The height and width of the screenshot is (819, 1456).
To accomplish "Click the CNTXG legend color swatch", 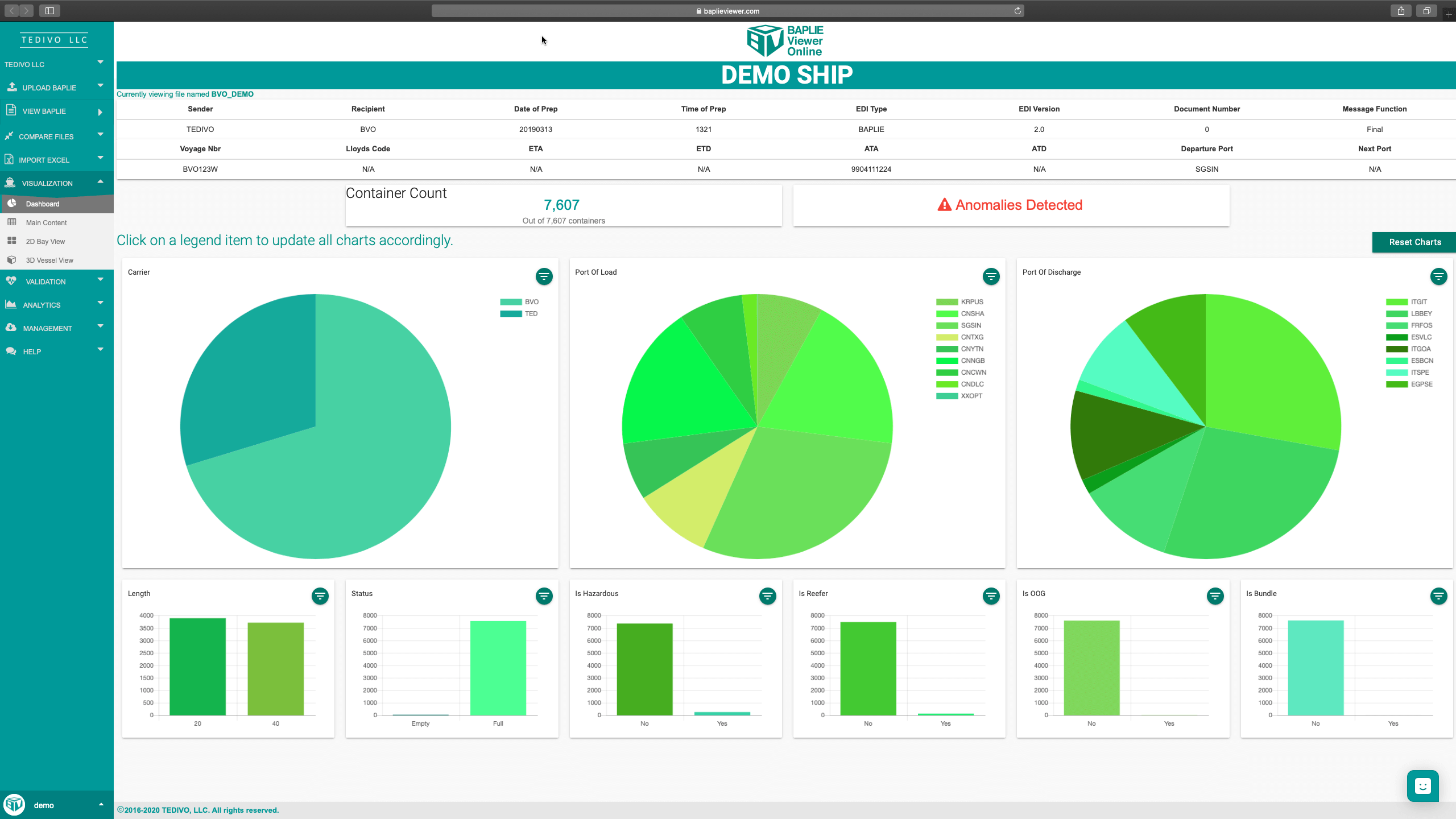I will tap(947, 337).
